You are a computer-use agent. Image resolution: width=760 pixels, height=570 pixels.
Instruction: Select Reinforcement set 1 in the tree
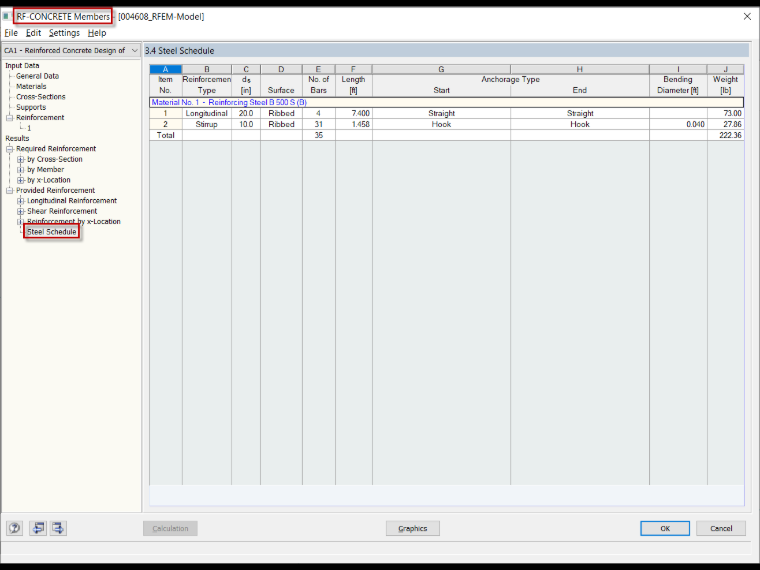[29, 128]
